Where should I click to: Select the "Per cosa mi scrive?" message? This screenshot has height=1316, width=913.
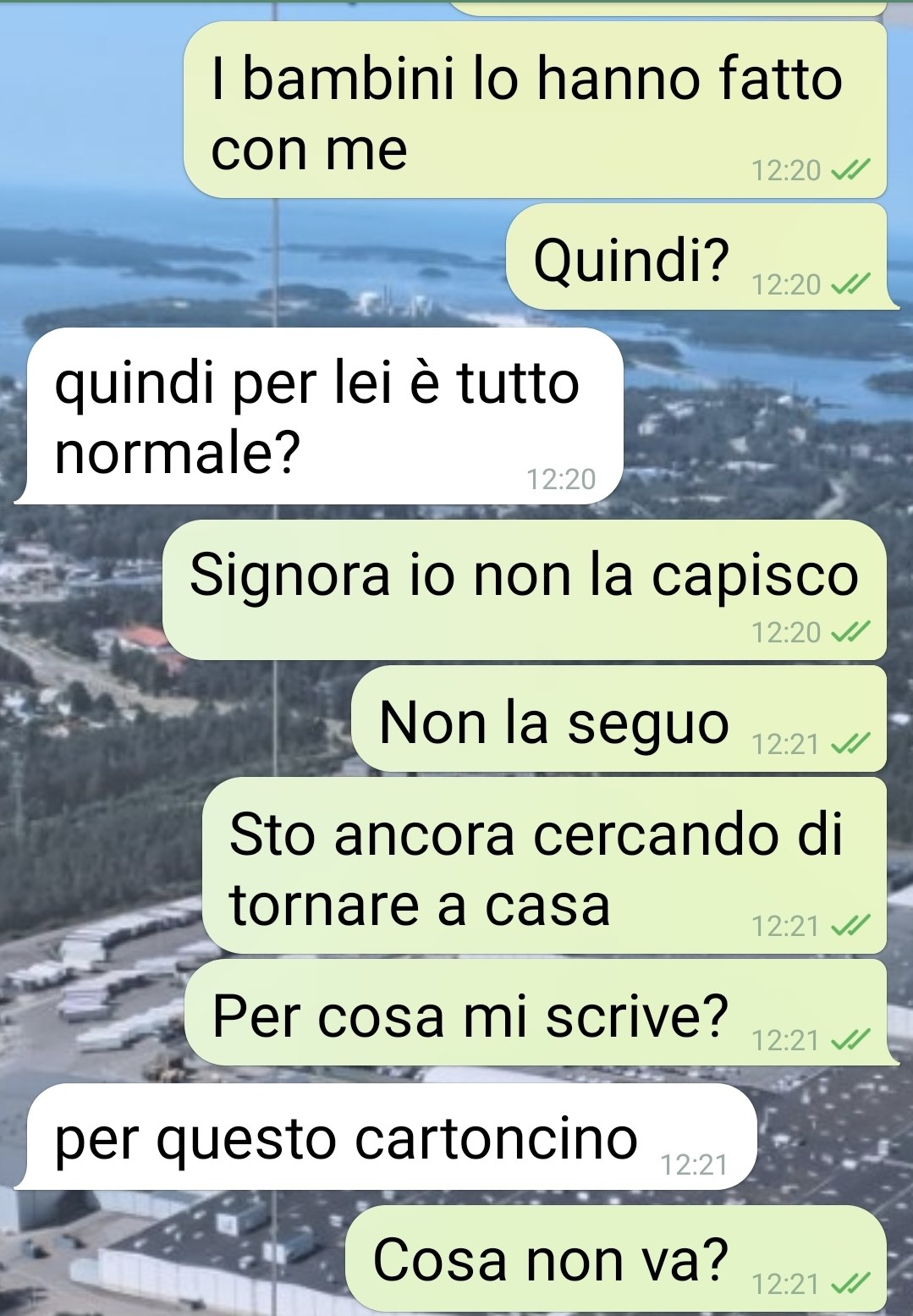pyautogui.click(x=541, y=1012)
